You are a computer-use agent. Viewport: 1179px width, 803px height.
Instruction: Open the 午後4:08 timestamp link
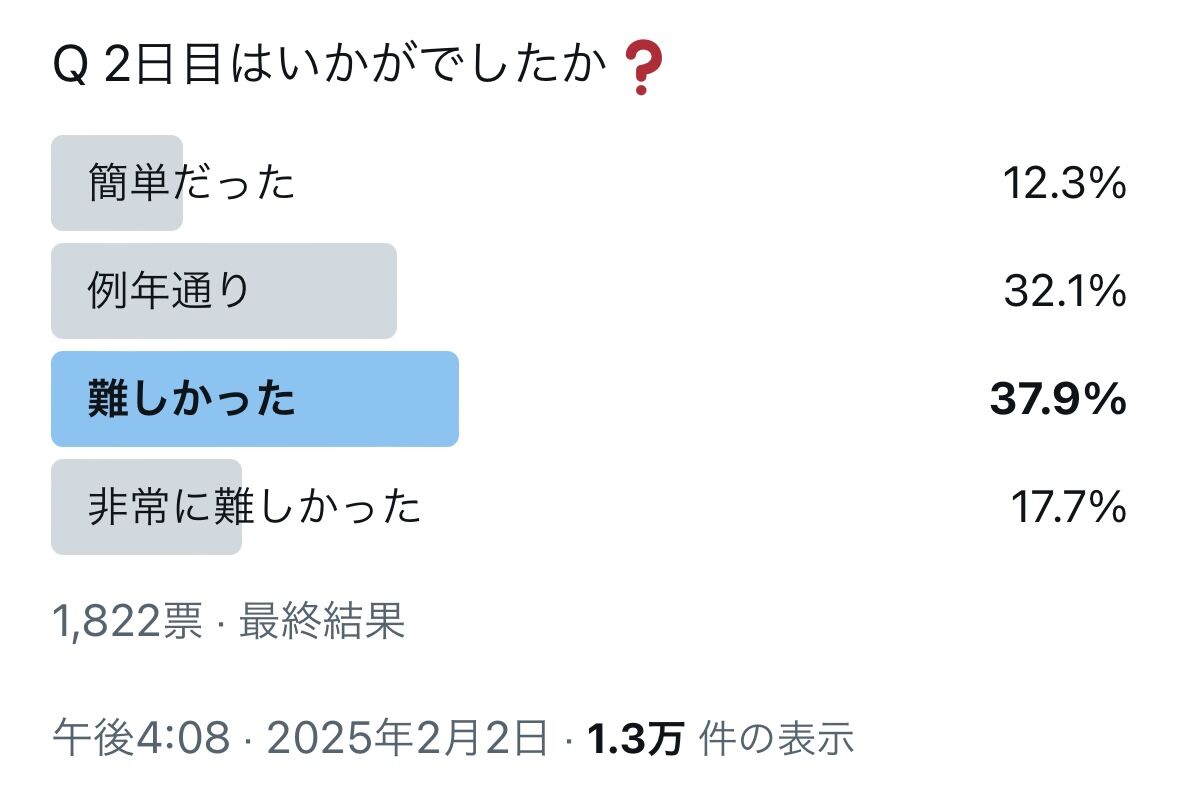tap(141, 738)
